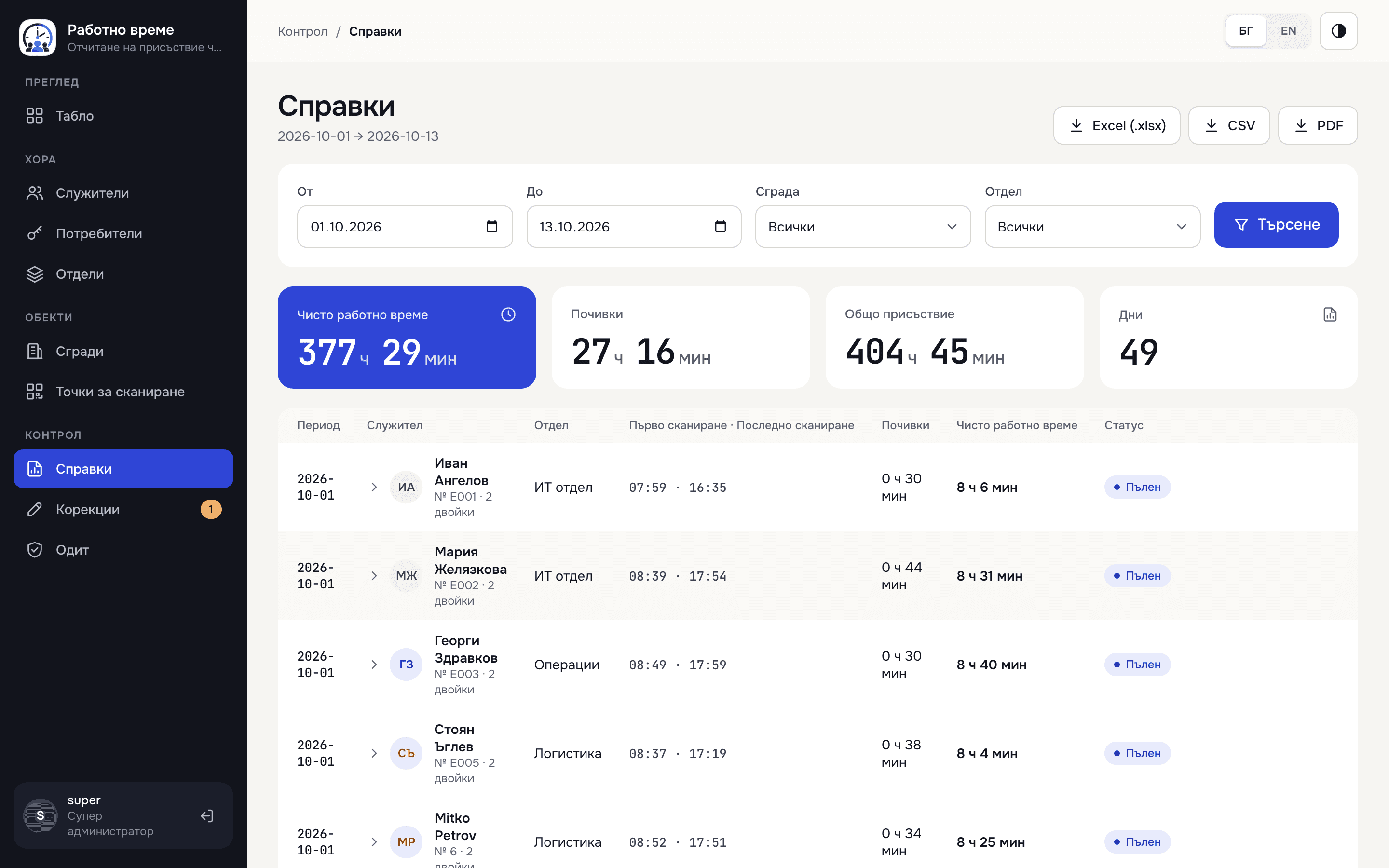Click the Точки за сканиране QR icon
The image size is (1389, 868).
(34, 392)
